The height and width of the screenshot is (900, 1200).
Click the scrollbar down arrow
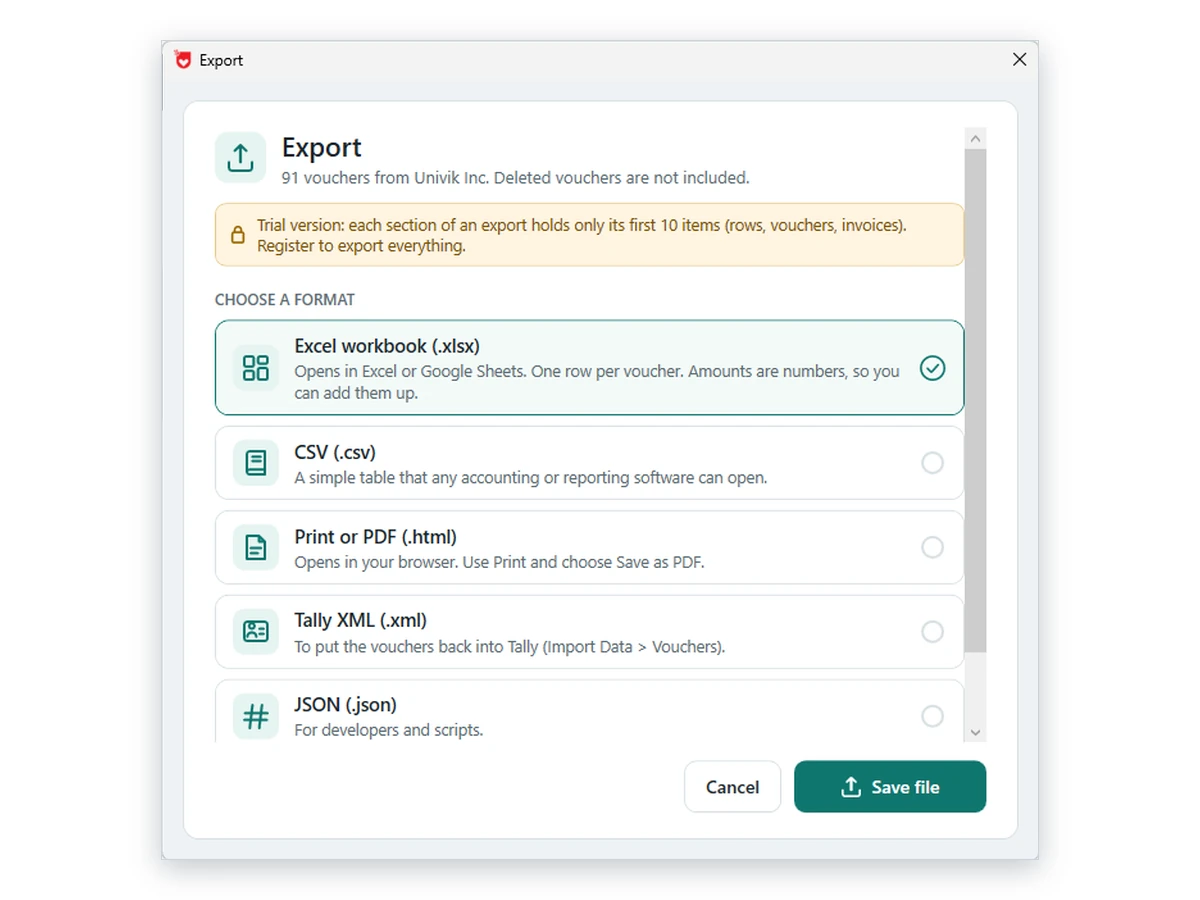point(976,733)
